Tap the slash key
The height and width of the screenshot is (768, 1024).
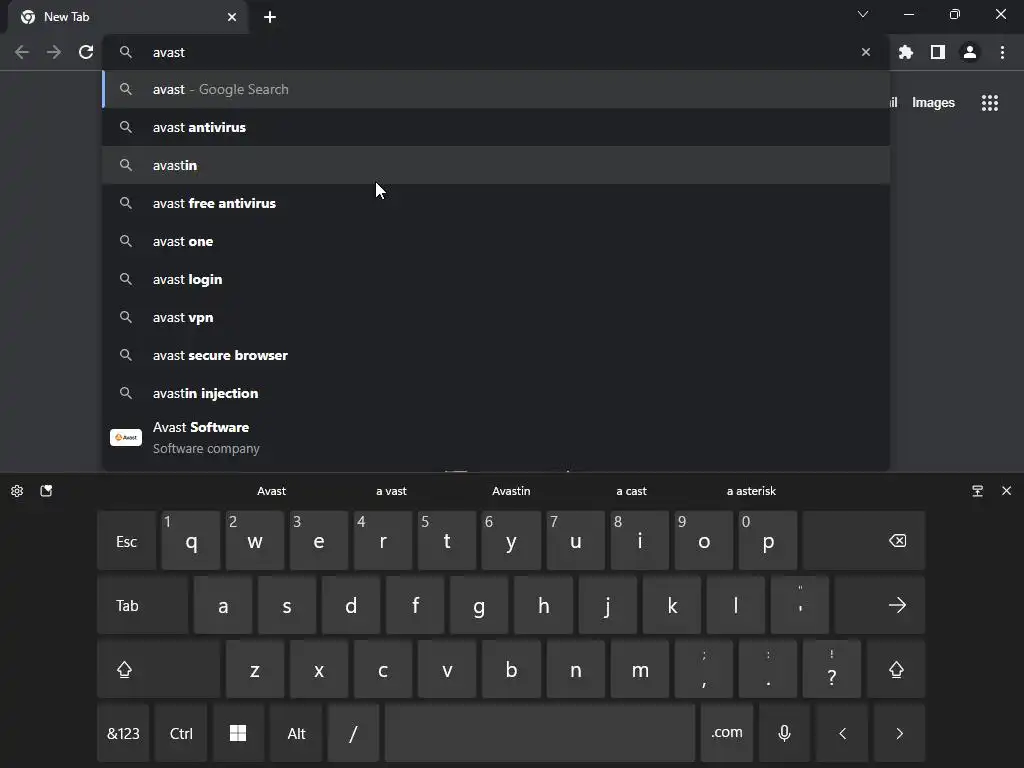pyautogui.click(x=353, y=733)
